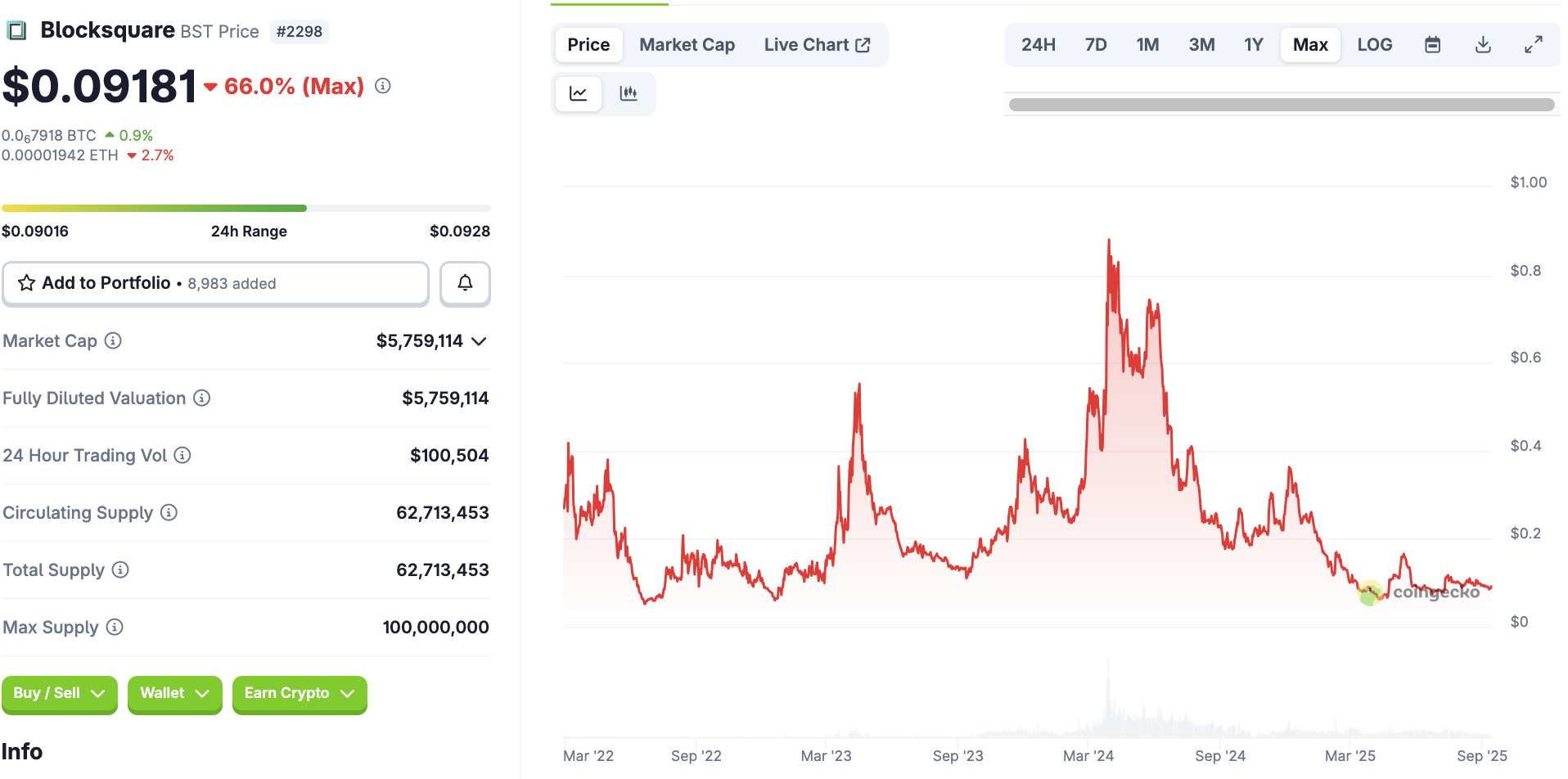Click the 0.00001942 ETH price text
Viewport: 1568px width, 779px height.
pyautogui.click(x=60, y=155)
